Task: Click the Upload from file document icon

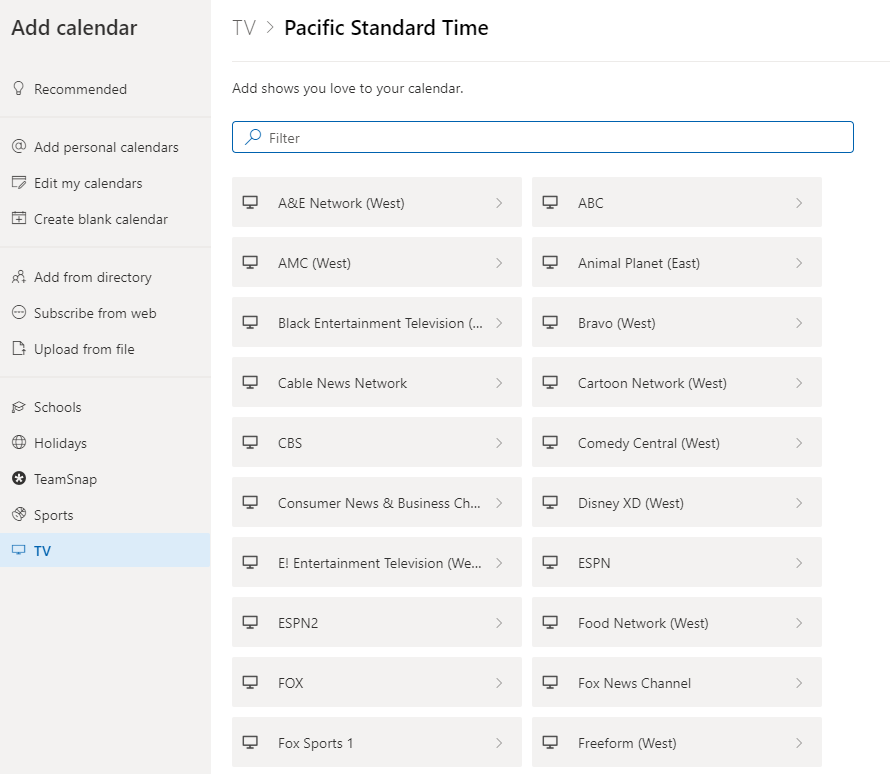Action: 18,349
